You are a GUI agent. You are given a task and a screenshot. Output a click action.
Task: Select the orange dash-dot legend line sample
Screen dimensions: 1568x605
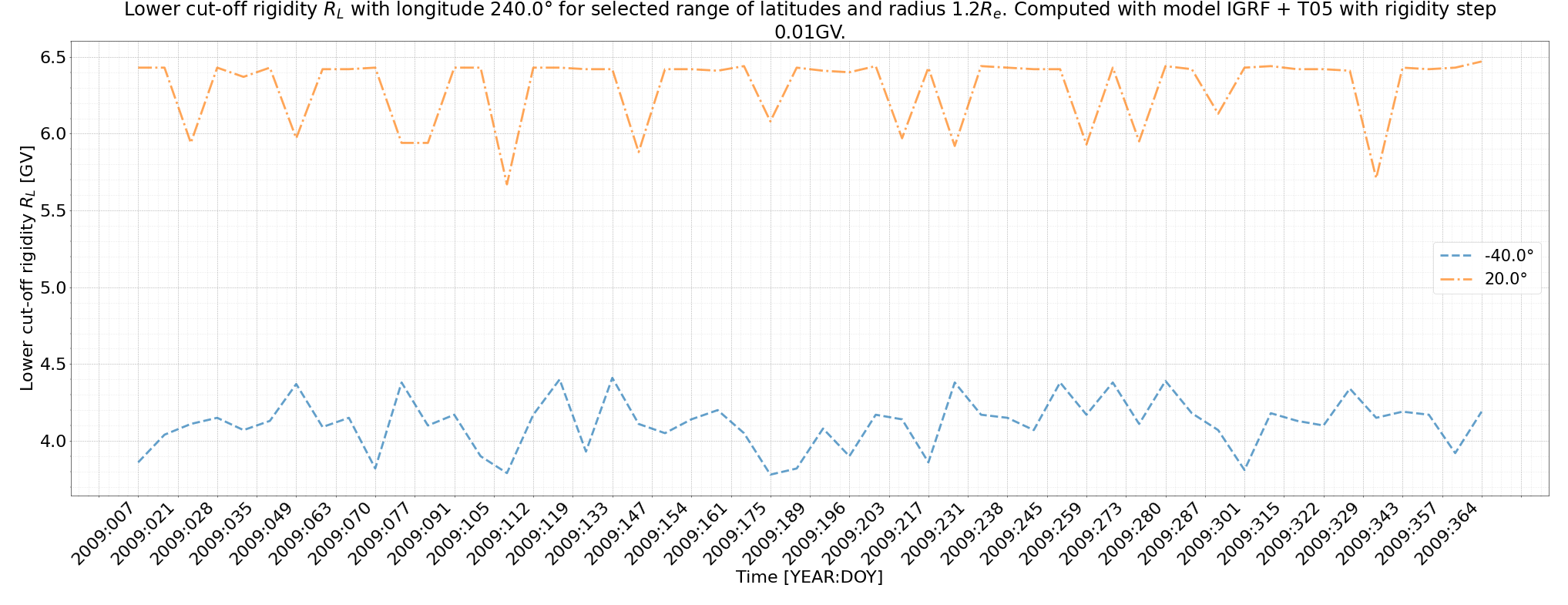[1457, 280]
